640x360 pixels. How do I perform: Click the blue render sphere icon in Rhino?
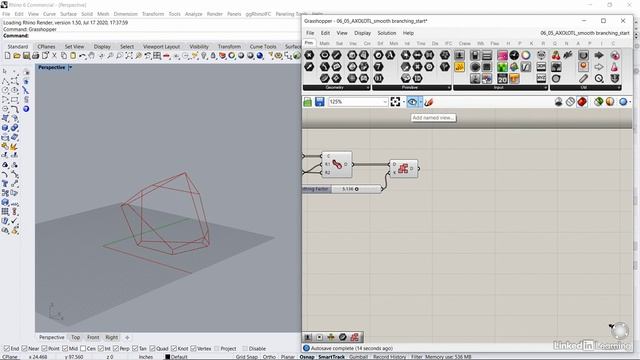tap(260, 56)
